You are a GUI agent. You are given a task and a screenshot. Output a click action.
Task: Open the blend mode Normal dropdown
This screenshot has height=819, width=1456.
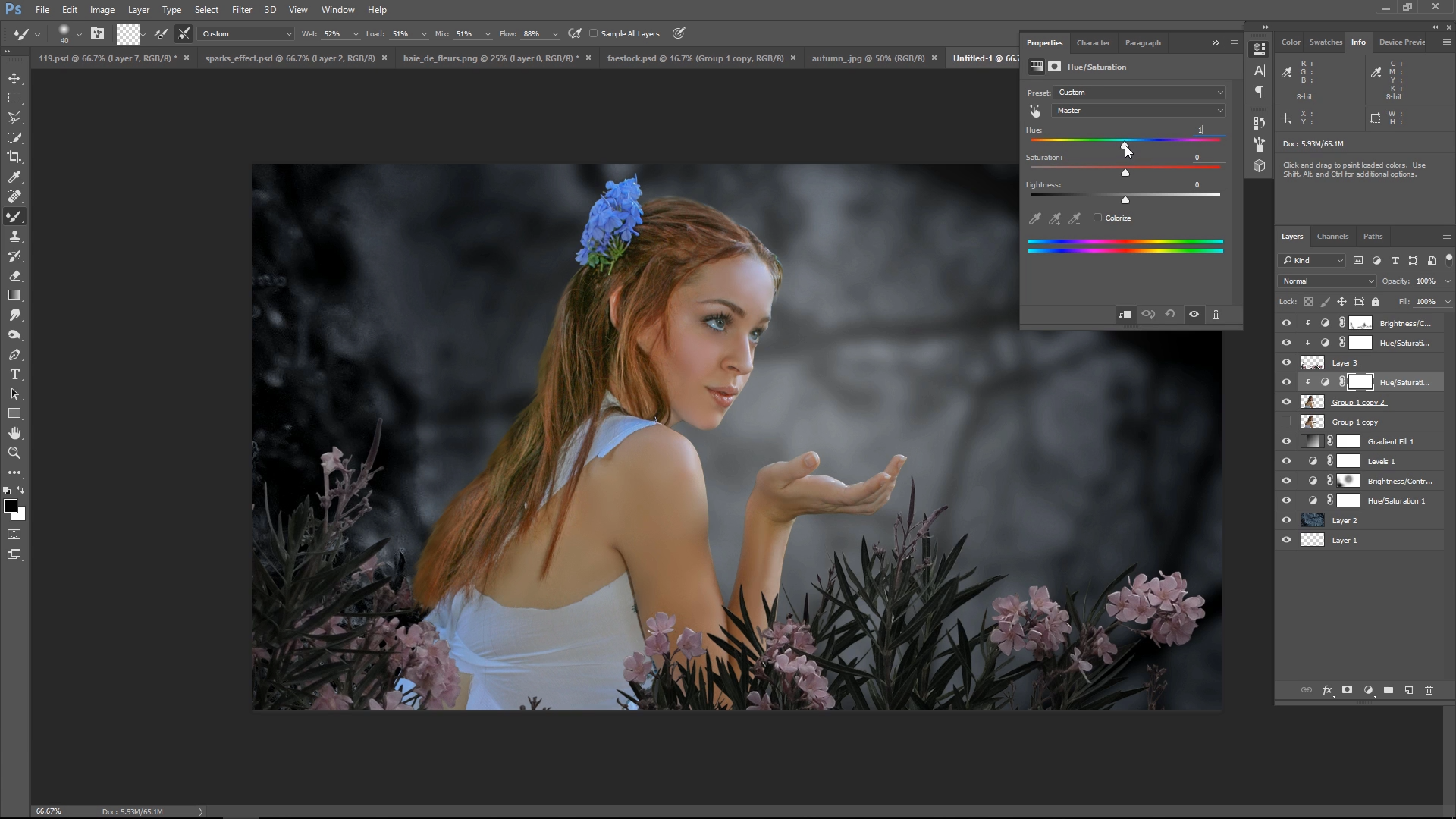1327,281
